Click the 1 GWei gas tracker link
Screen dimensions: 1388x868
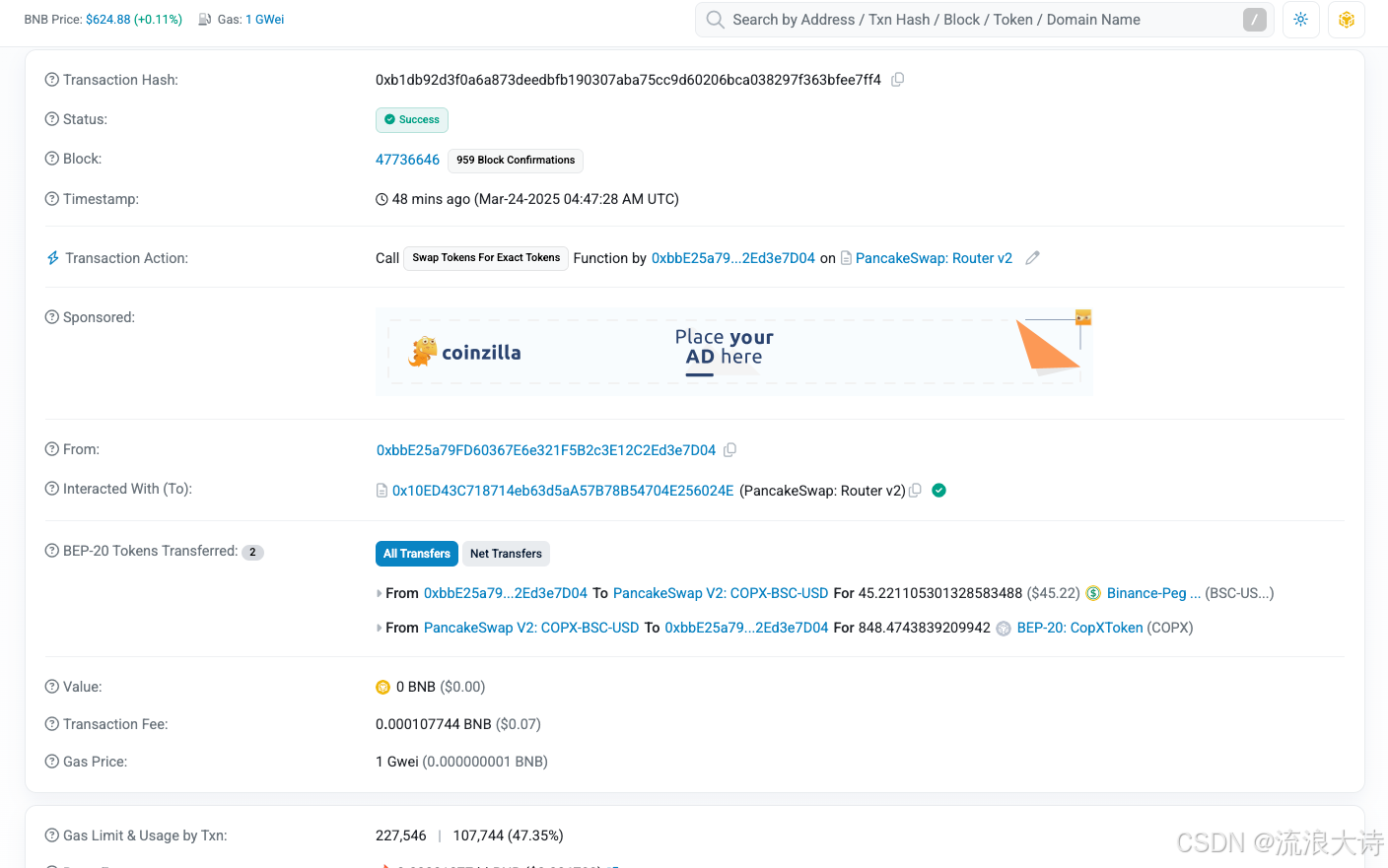coord(265,20)
